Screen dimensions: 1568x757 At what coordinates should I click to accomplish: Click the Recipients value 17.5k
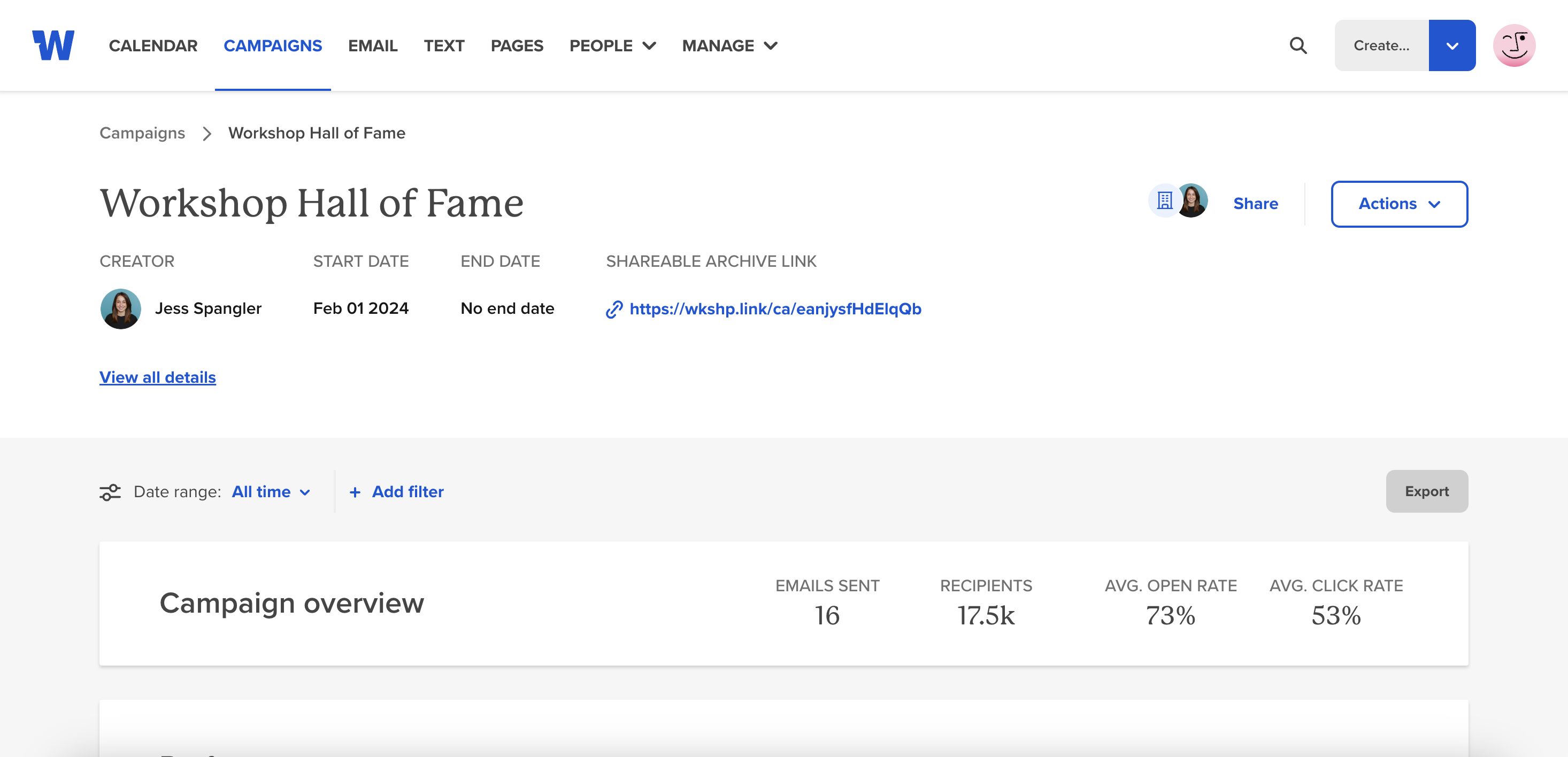coord(986,616)
